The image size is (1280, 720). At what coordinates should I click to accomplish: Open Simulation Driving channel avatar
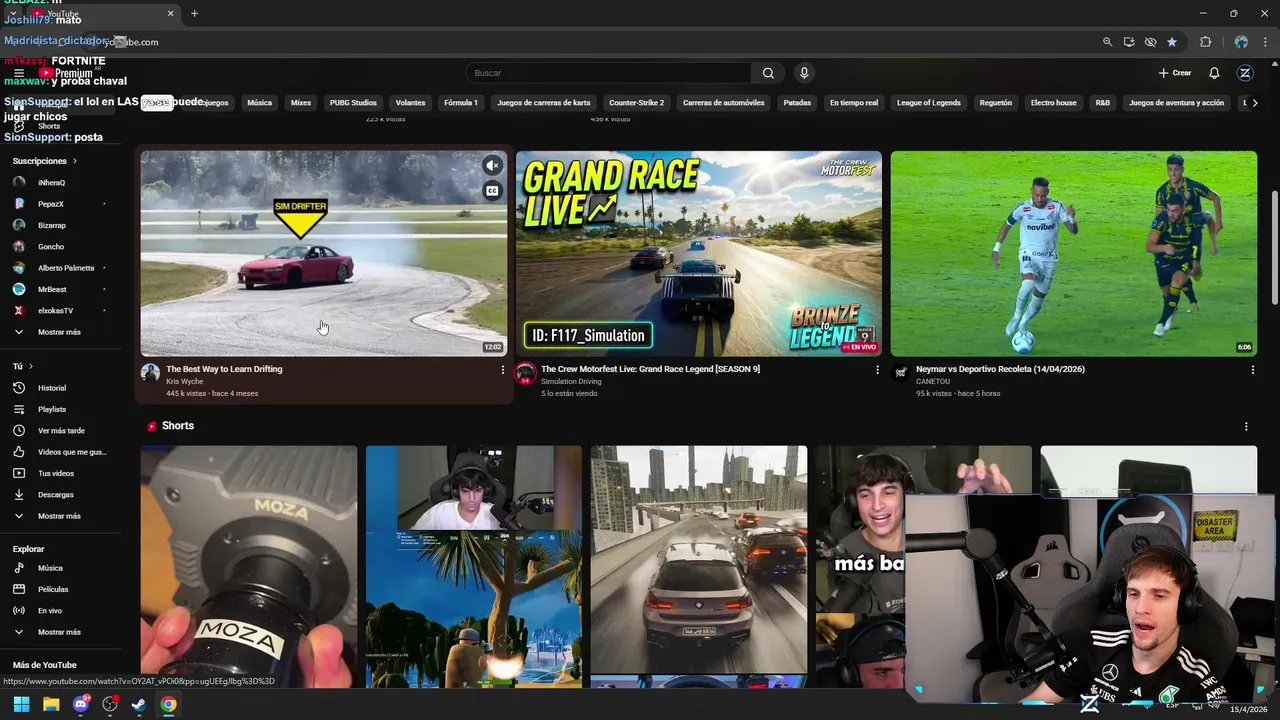point(525,373)
